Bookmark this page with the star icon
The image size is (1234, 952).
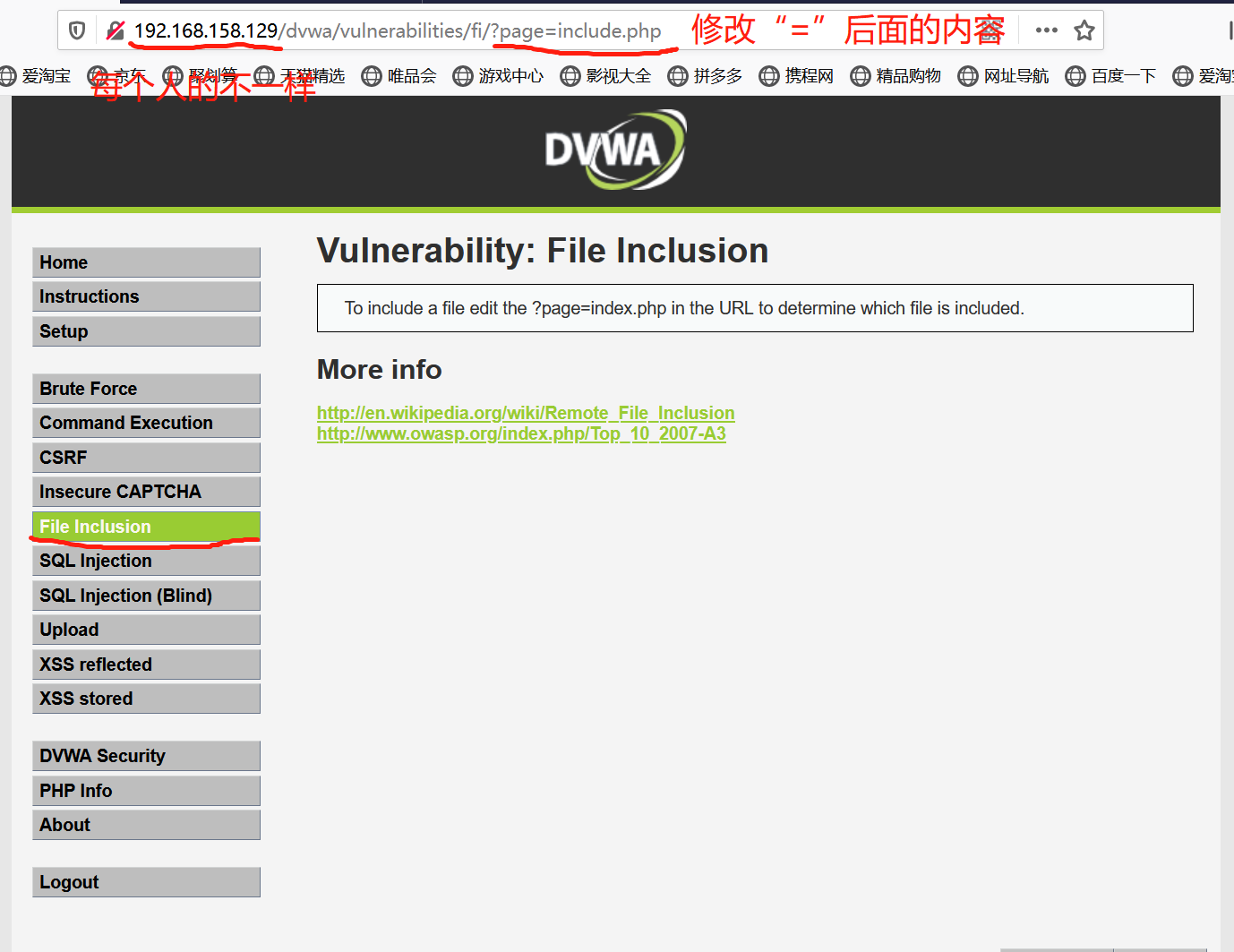[1084, 30]
